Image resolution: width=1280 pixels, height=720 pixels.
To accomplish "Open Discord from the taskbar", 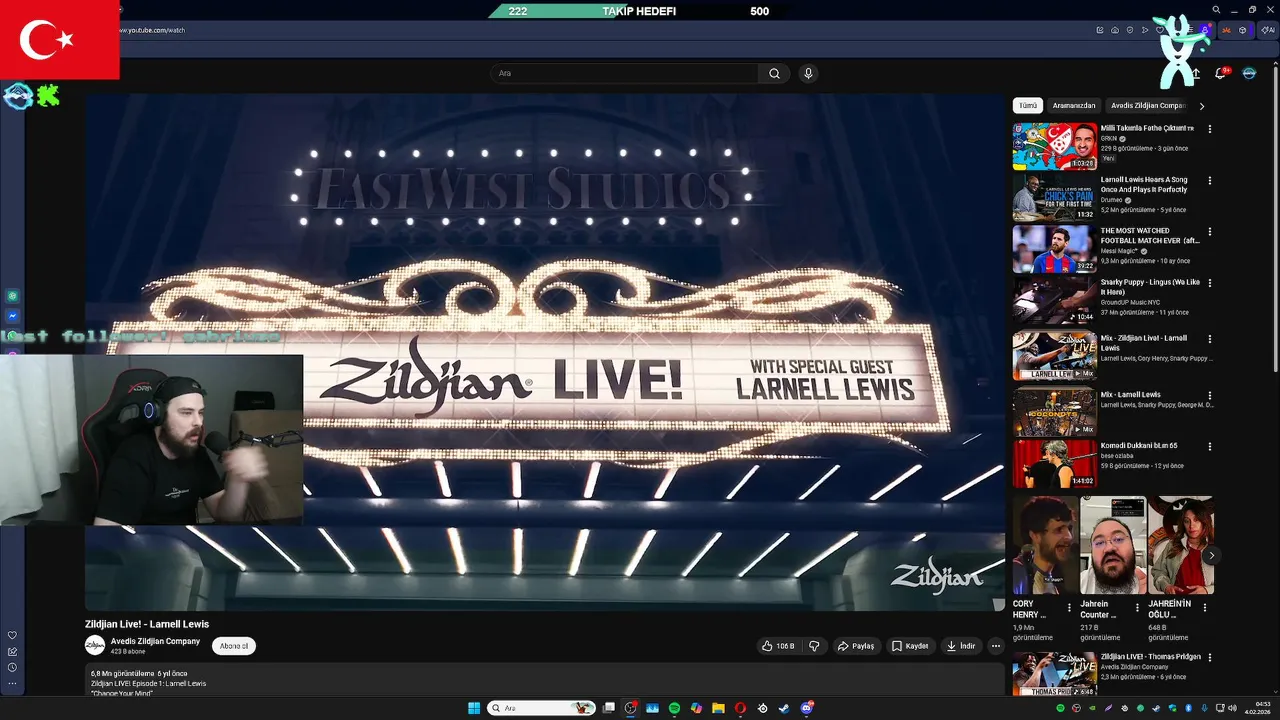I will point(806,708).
